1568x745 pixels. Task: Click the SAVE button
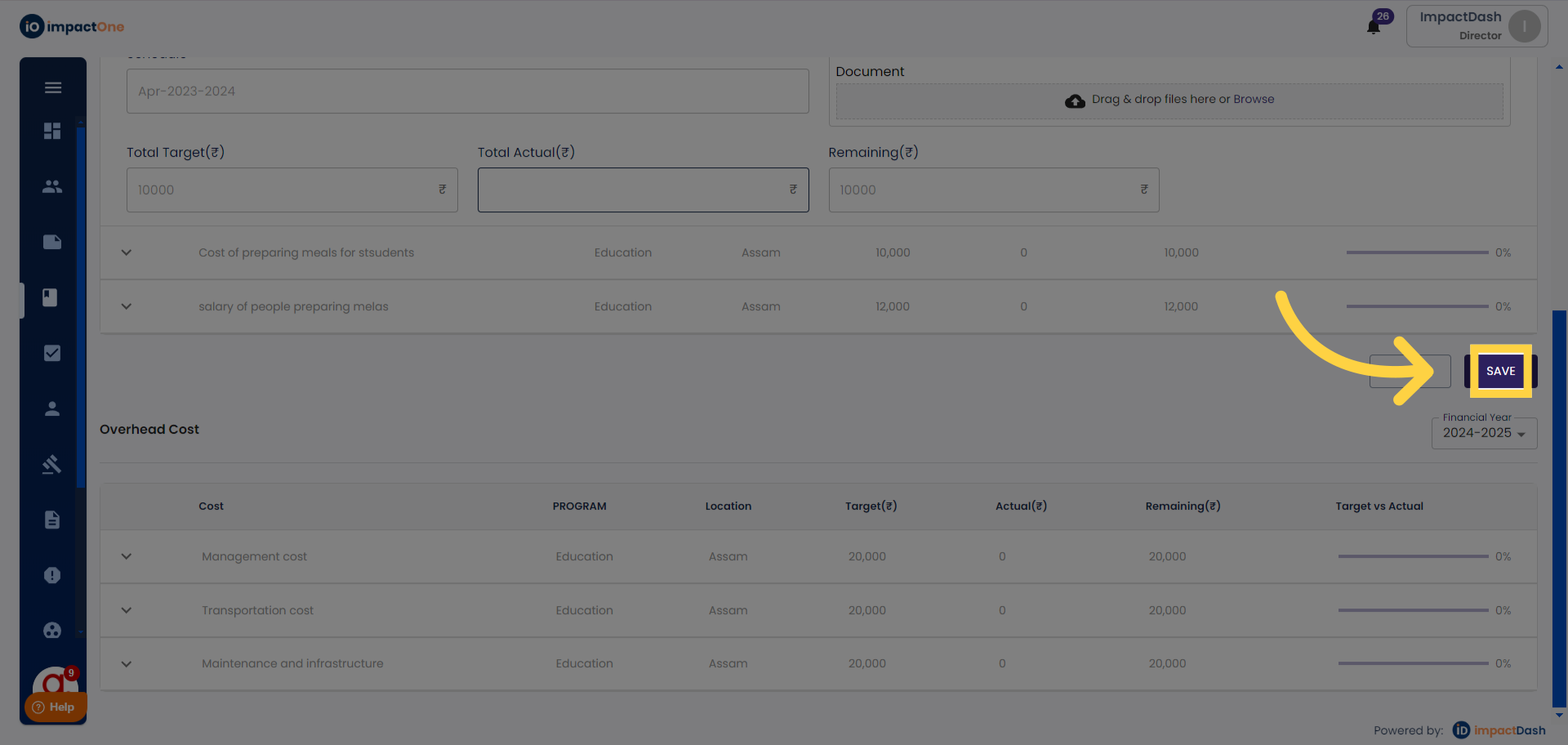[1500, 371]
